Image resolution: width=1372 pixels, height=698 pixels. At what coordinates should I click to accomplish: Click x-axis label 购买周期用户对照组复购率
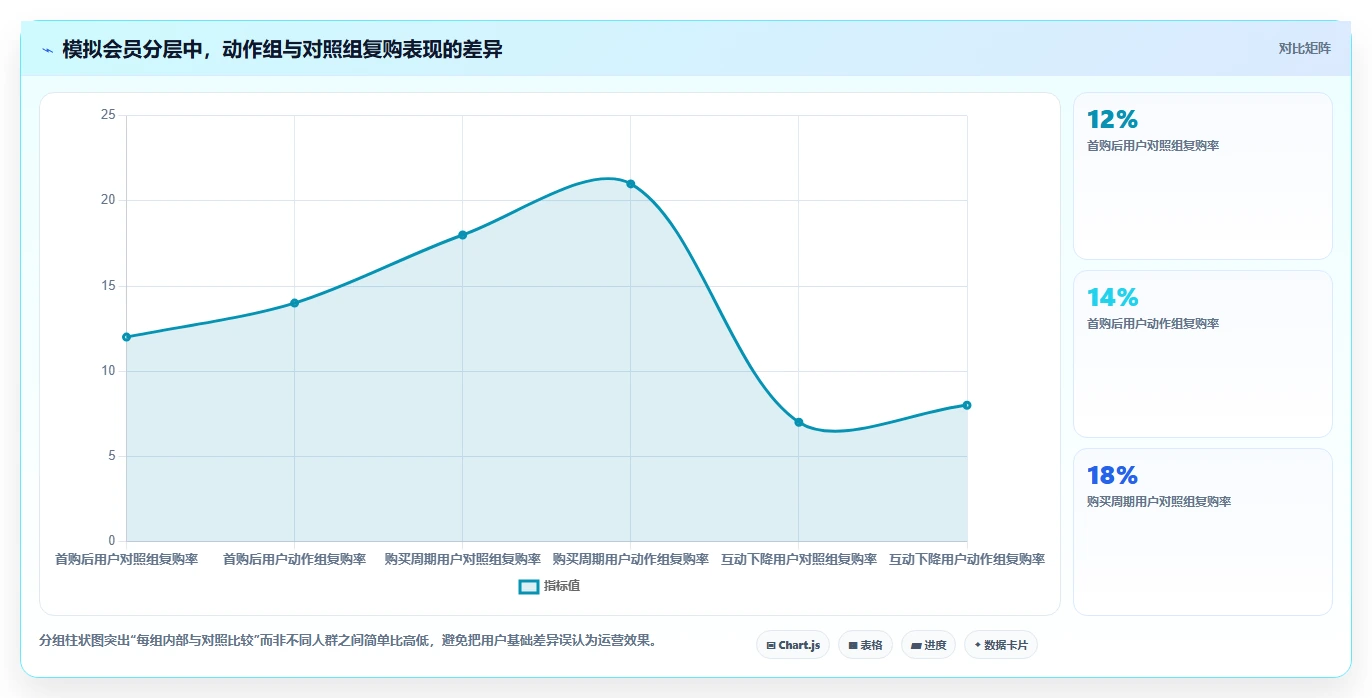[x=462, y=559]
